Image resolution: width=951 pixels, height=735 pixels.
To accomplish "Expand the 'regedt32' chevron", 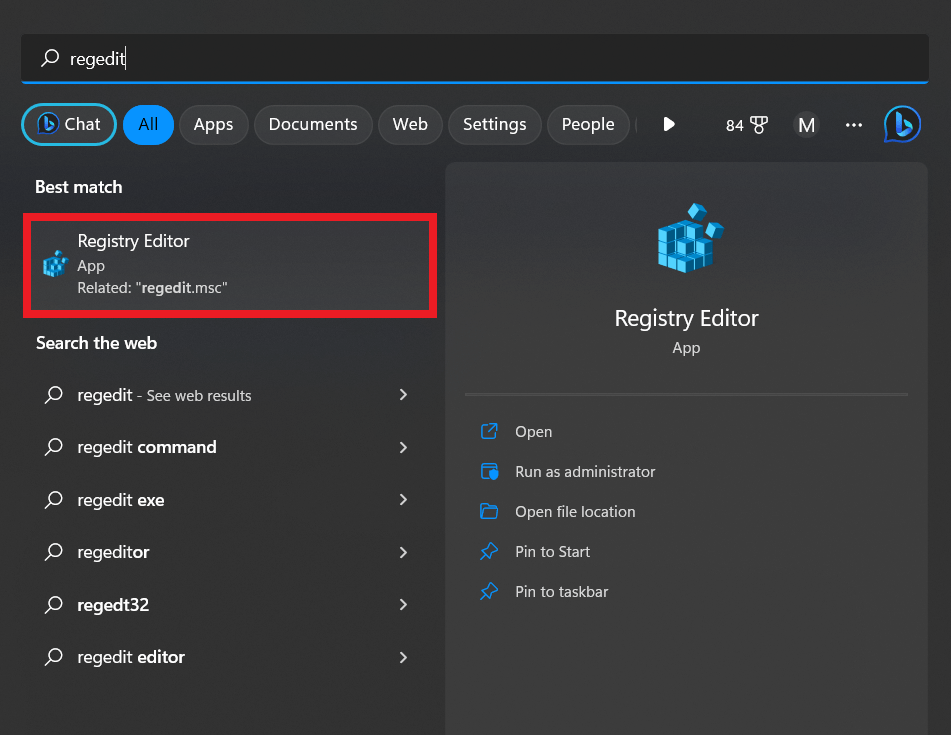I will [403, 605].
